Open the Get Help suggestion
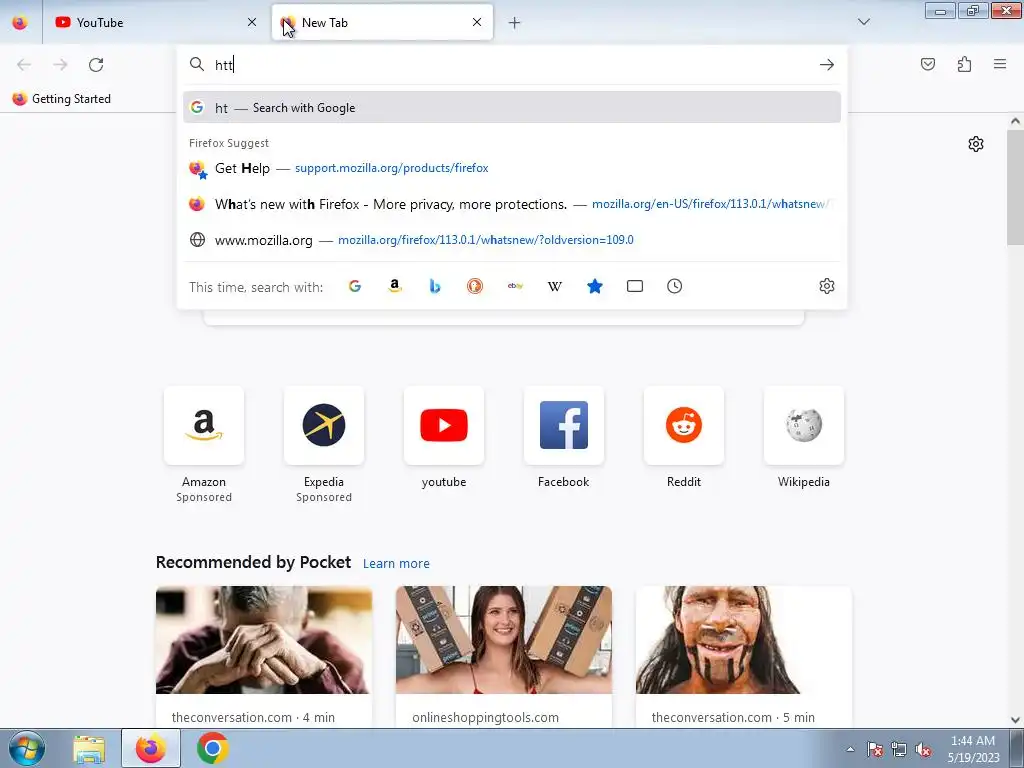This screenshot has height=768, width=1024. coord(512,168)
